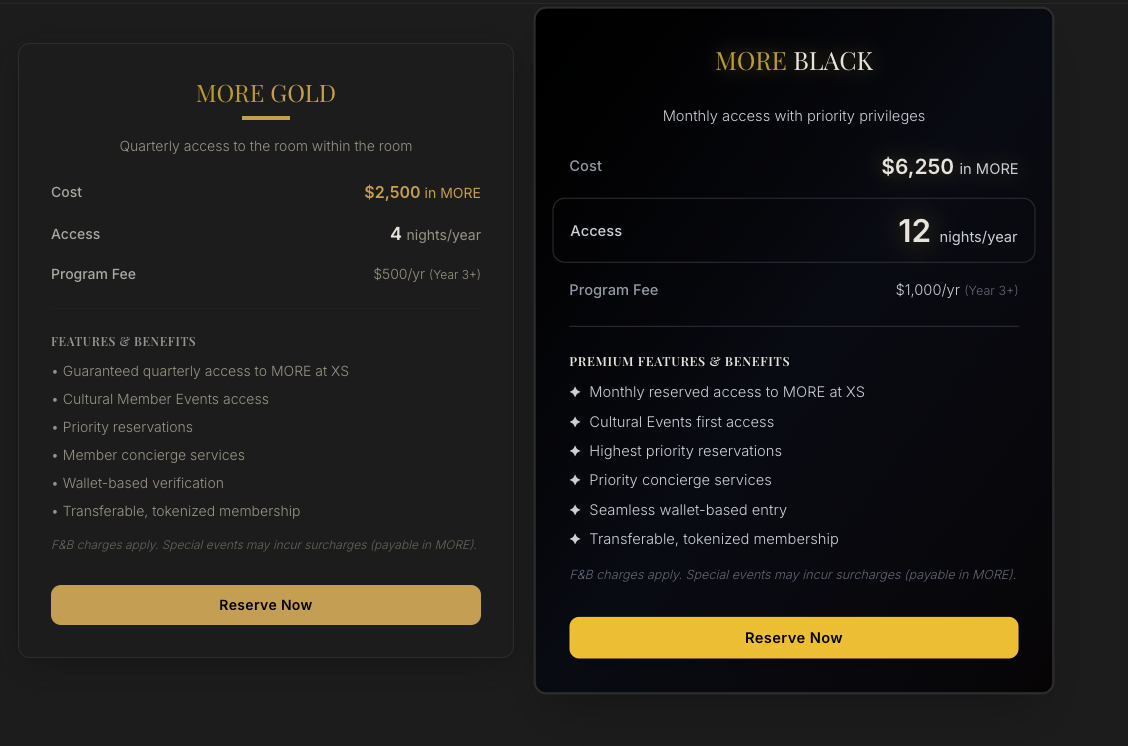The height and width of the screenshot is (746, 1128).
Task: Click the Premium Features & Benefits heading
Action: [679, 361]
